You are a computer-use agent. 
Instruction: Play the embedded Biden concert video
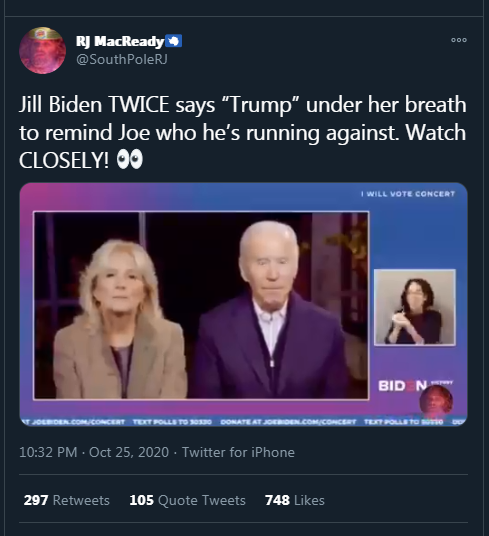click(x=243, y=305)
